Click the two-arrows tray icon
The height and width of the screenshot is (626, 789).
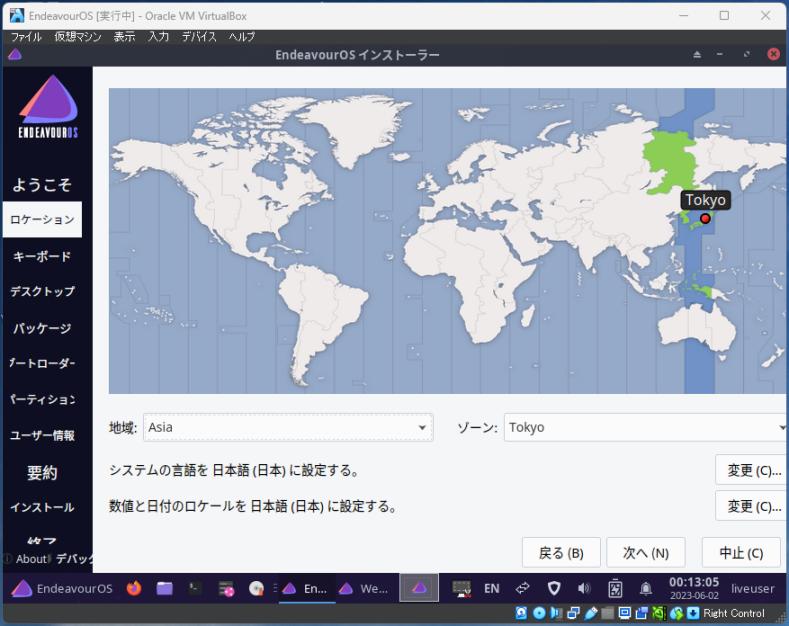[523, 588]
